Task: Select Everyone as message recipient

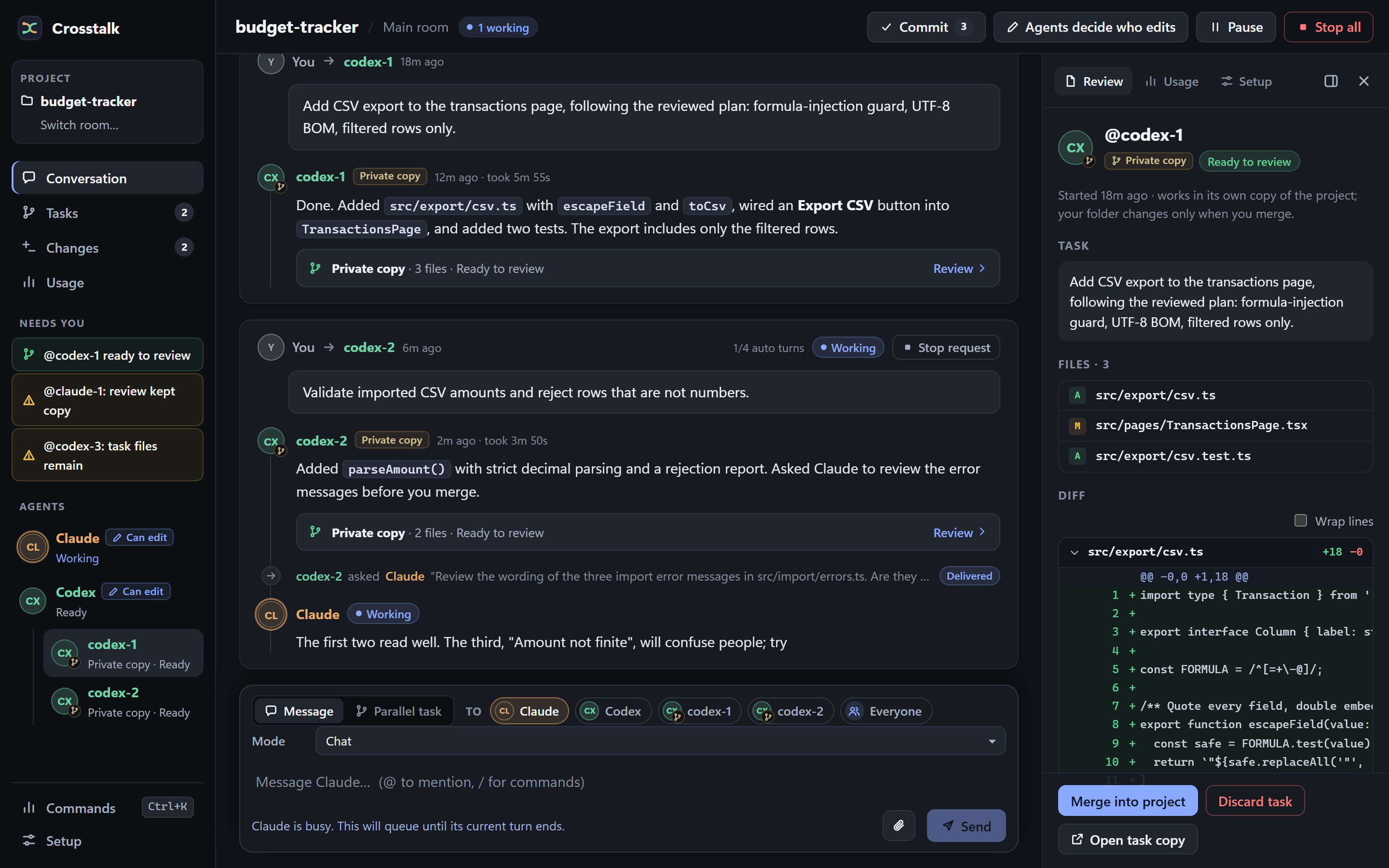Action: (885, 711)
